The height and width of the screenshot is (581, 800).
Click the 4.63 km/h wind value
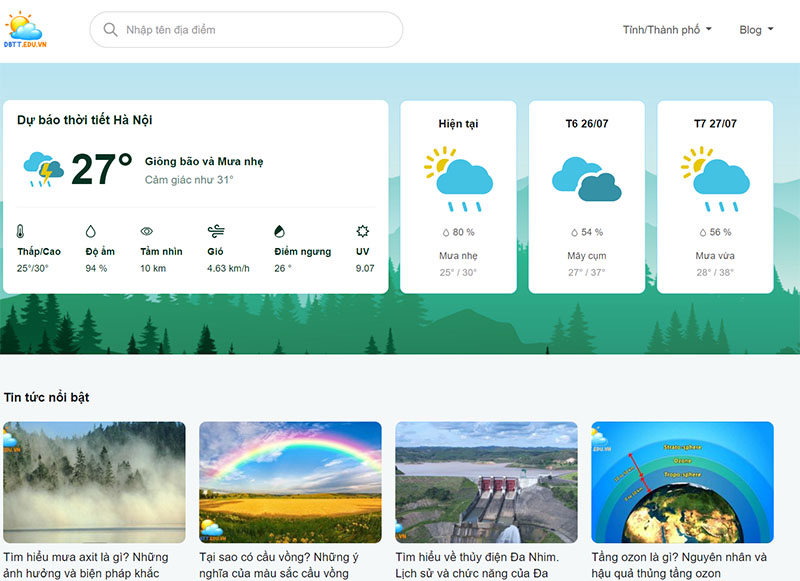pyautogui.click(x=229, y=268)
